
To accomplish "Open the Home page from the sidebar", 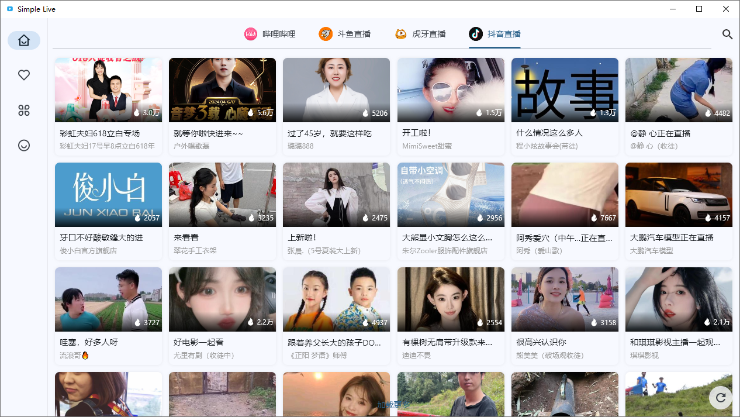I will click(x=24, y=41).
